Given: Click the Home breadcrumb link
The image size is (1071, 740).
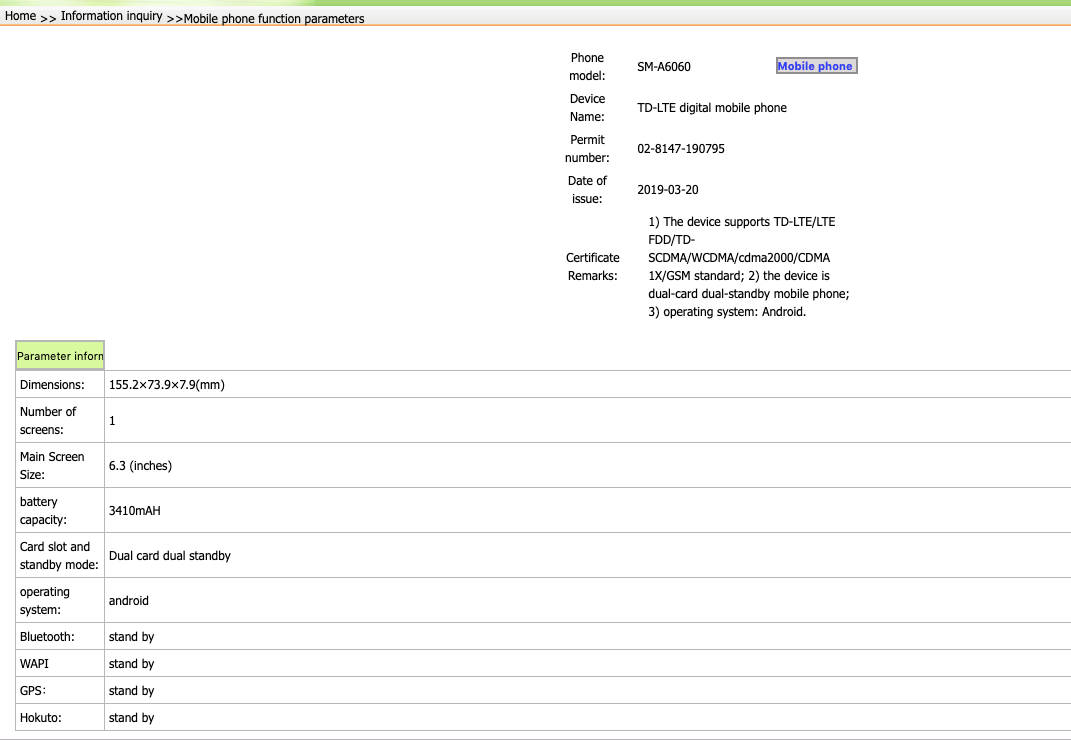Looking at the screenshot, I should click(x=20, y=16).
